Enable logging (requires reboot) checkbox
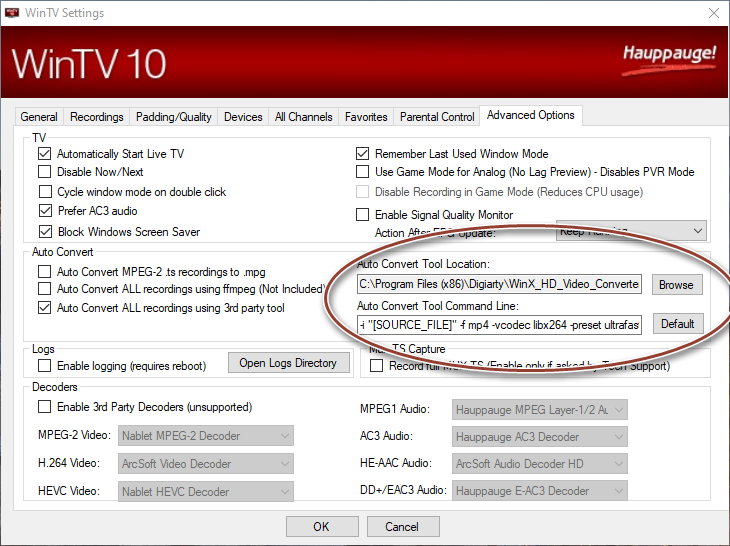This screenshot has width=730, height=546. [x=45, y=366]
